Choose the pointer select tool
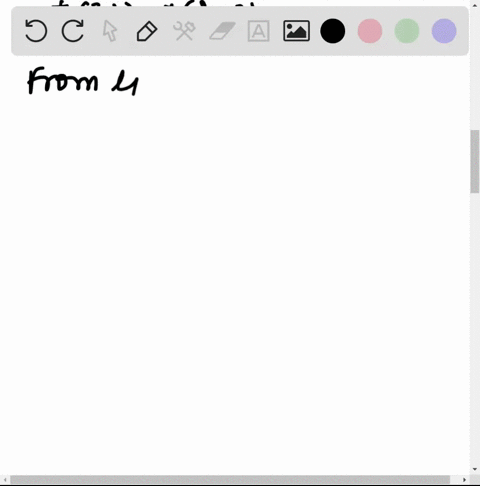Screen dimensions: 480x486 point(110,31)
